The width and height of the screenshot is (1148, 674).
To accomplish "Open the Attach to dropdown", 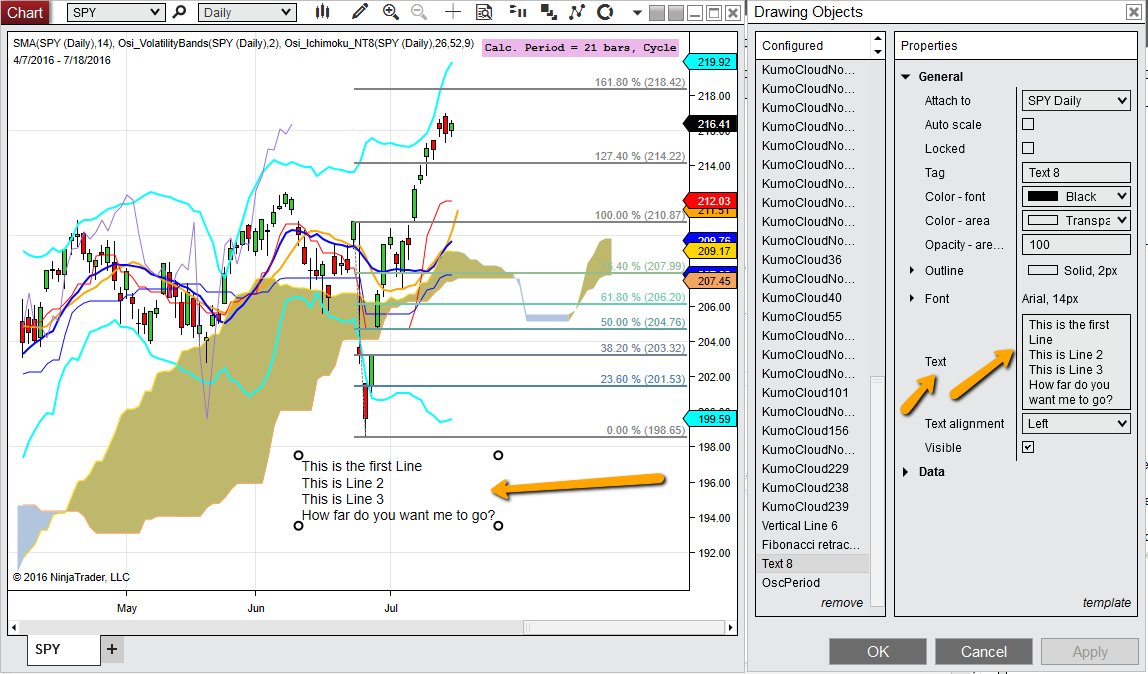I will click(1076, 101).
